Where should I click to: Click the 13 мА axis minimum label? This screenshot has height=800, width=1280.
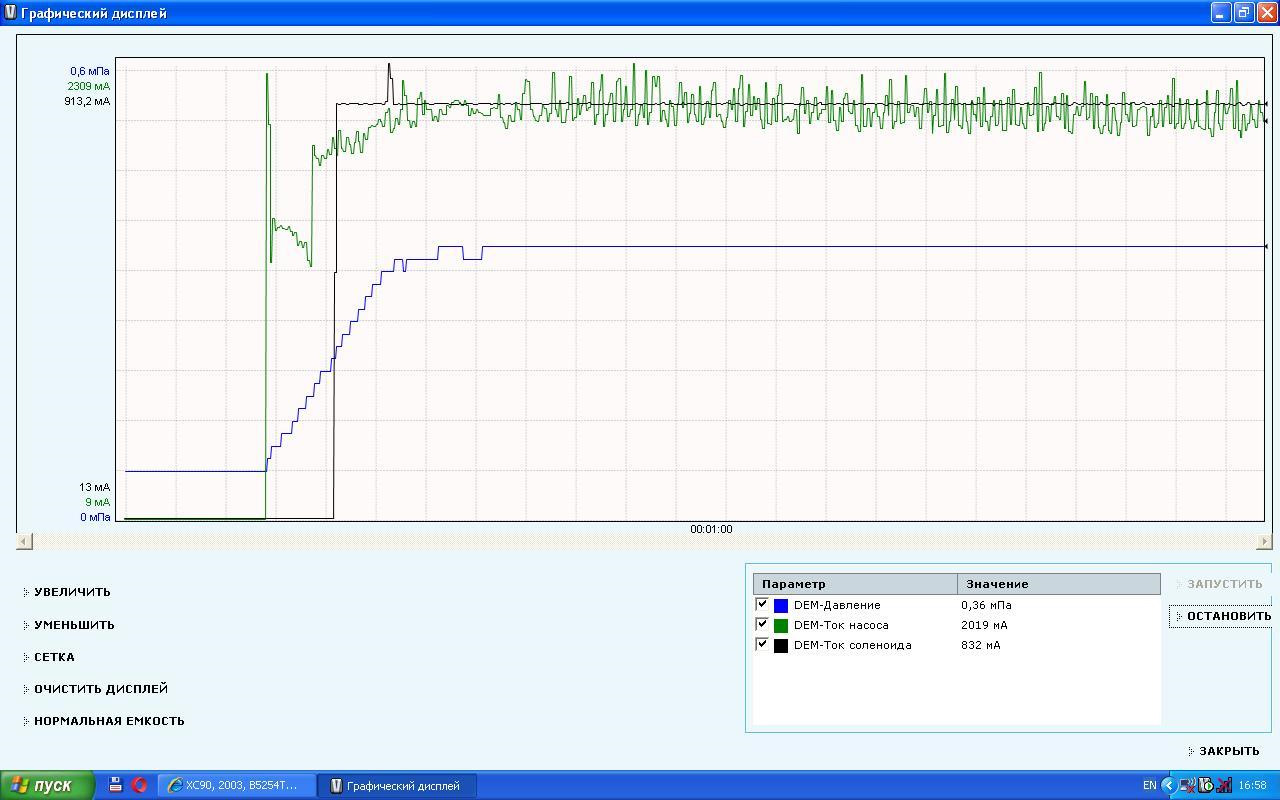coord(95,487)
